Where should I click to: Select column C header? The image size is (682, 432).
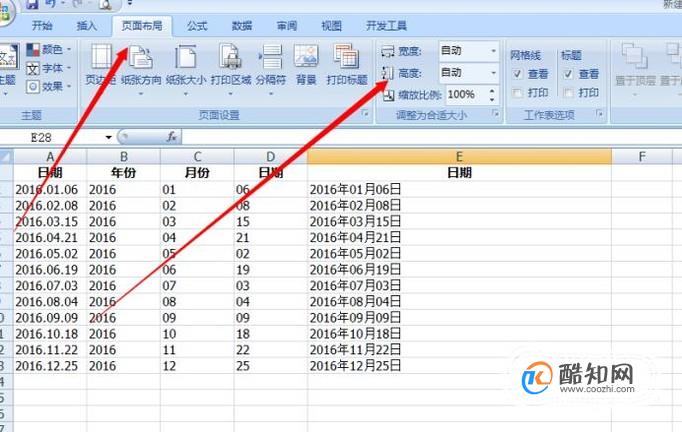click(x=197, y=157)
